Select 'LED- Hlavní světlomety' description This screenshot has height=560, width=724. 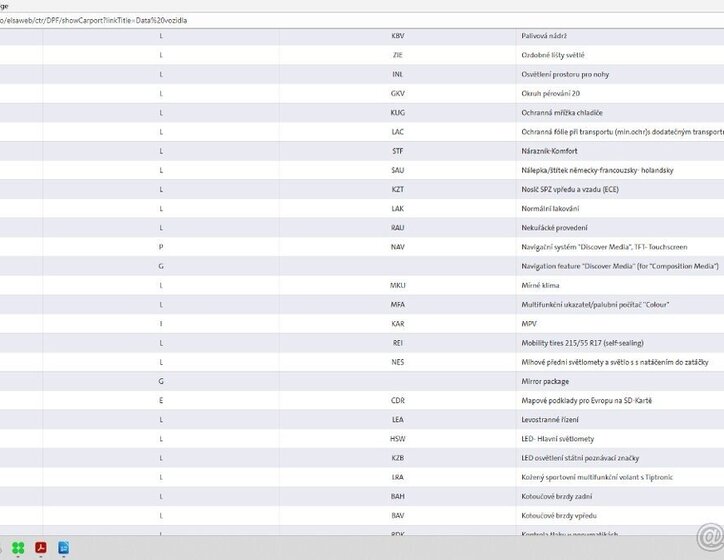(x=558, y=439)
